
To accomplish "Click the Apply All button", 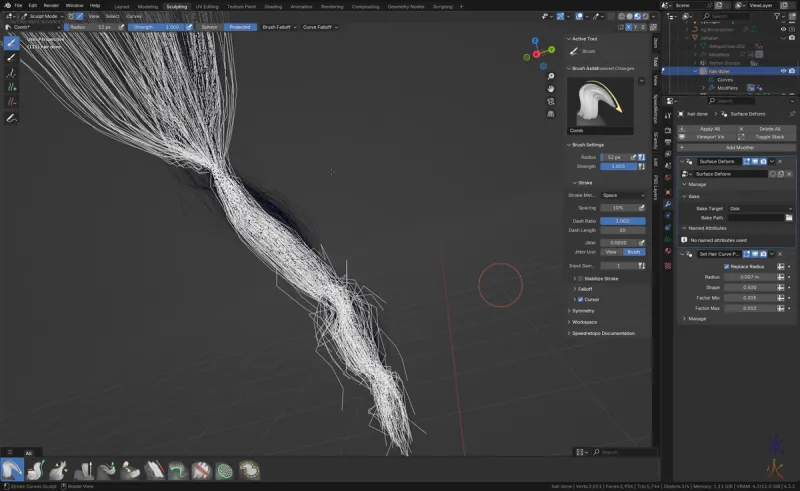I will pos(707,129).
